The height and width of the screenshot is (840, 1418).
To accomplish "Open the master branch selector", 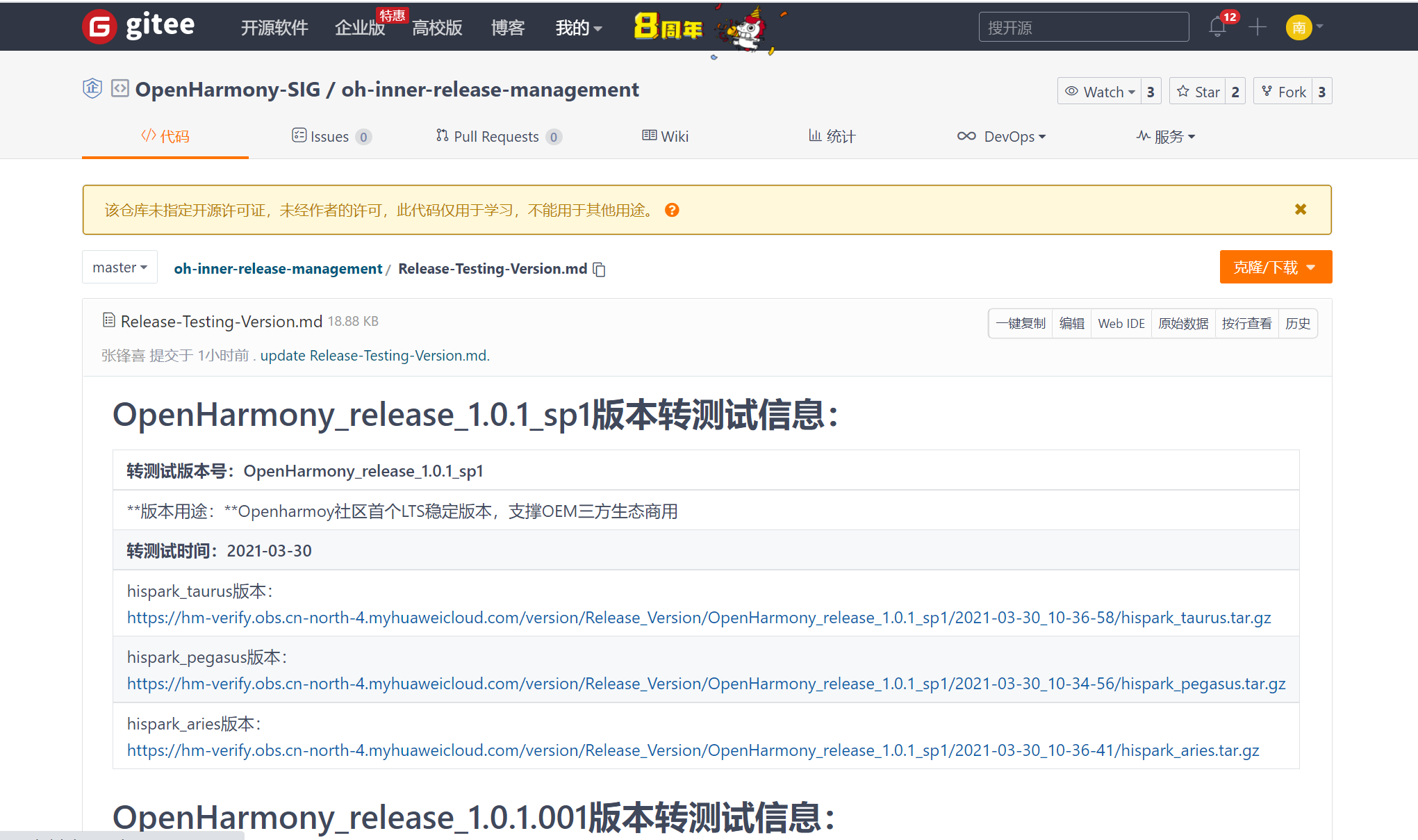I will (119, 267).
